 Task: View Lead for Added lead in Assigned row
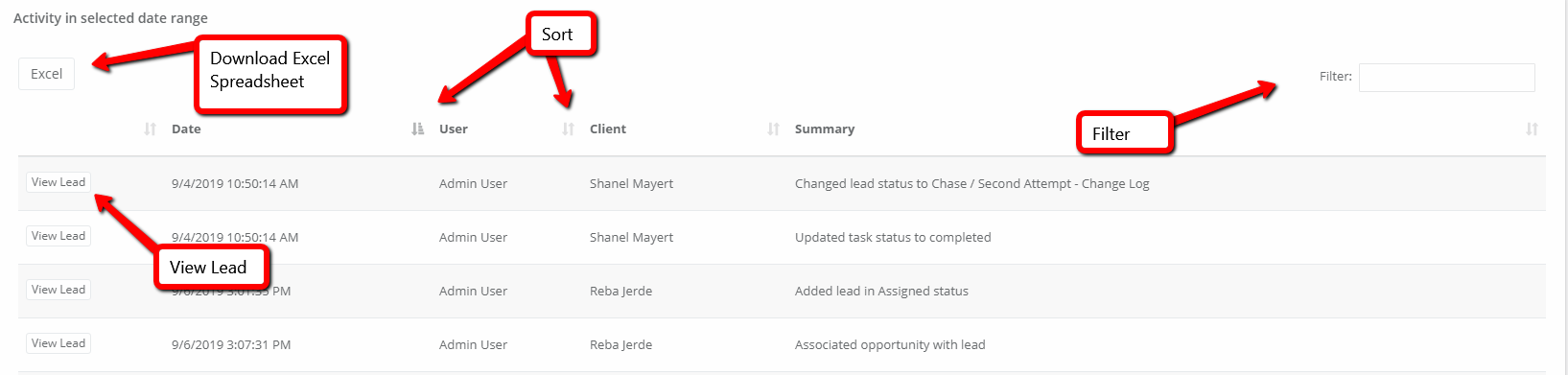59,290
